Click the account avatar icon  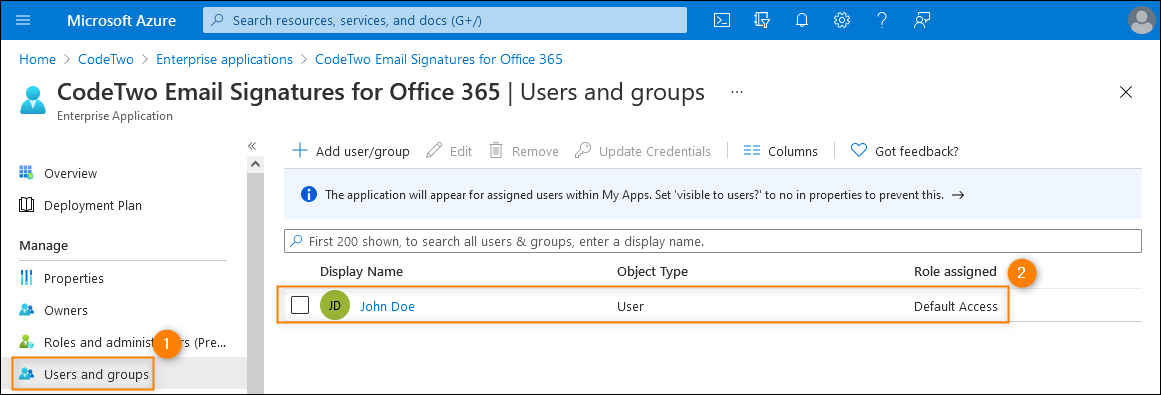[x=1141, y=20]
